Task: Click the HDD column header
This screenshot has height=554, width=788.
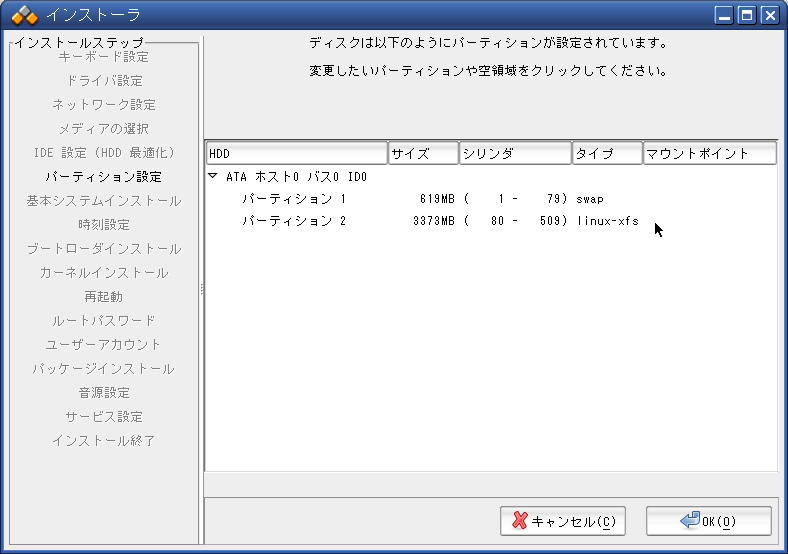Action: (x=296, y=154)
